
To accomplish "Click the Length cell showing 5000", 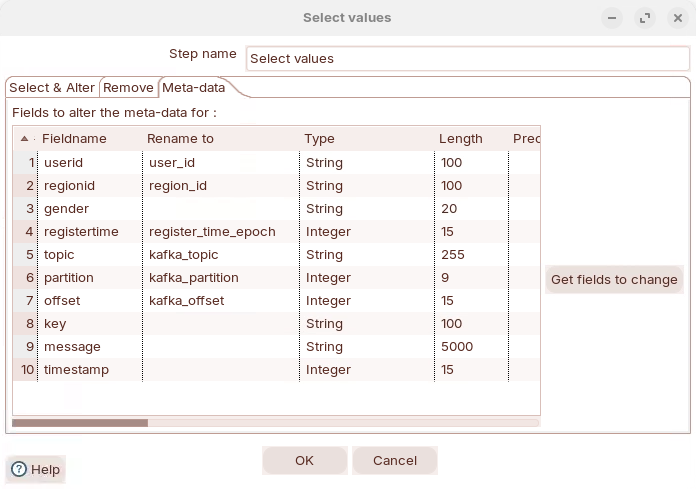I will 470,347.
